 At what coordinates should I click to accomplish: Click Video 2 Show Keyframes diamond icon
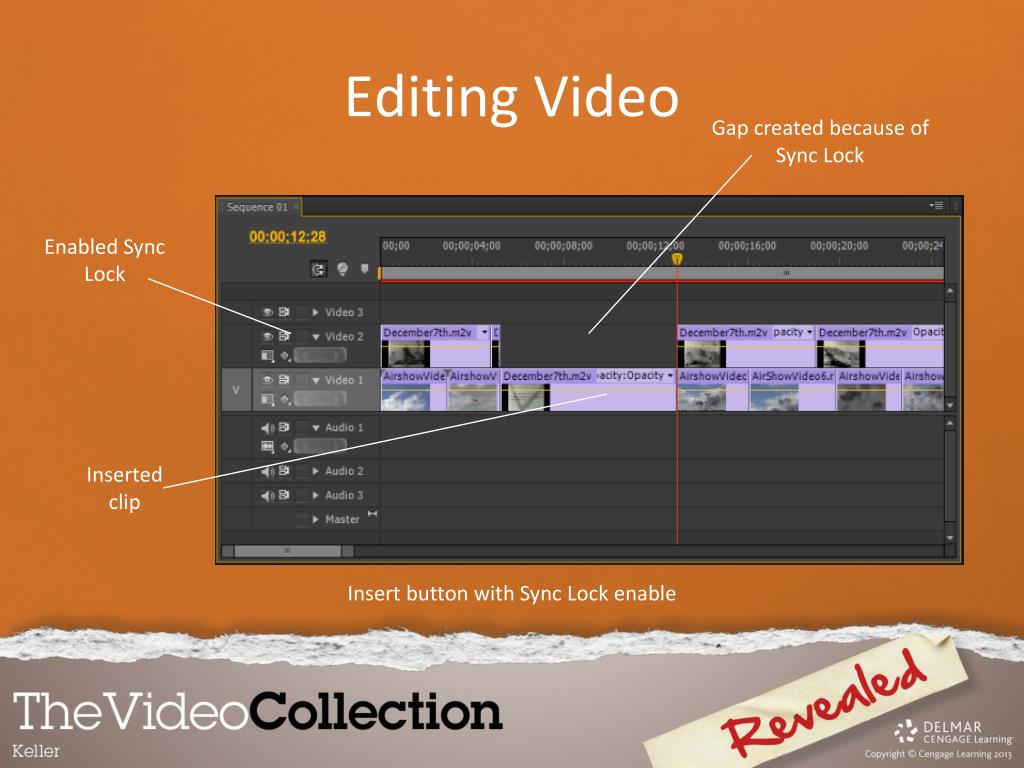pyautogui.click(x=285, y=356)
